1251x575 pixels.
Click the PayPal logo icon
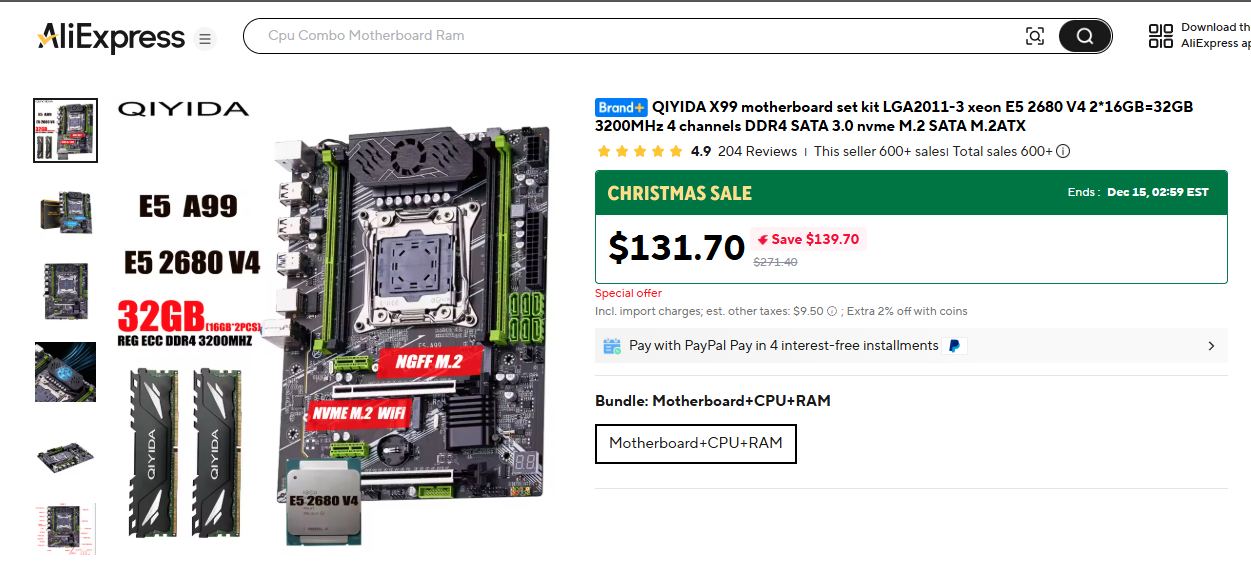tap(955, 346)
